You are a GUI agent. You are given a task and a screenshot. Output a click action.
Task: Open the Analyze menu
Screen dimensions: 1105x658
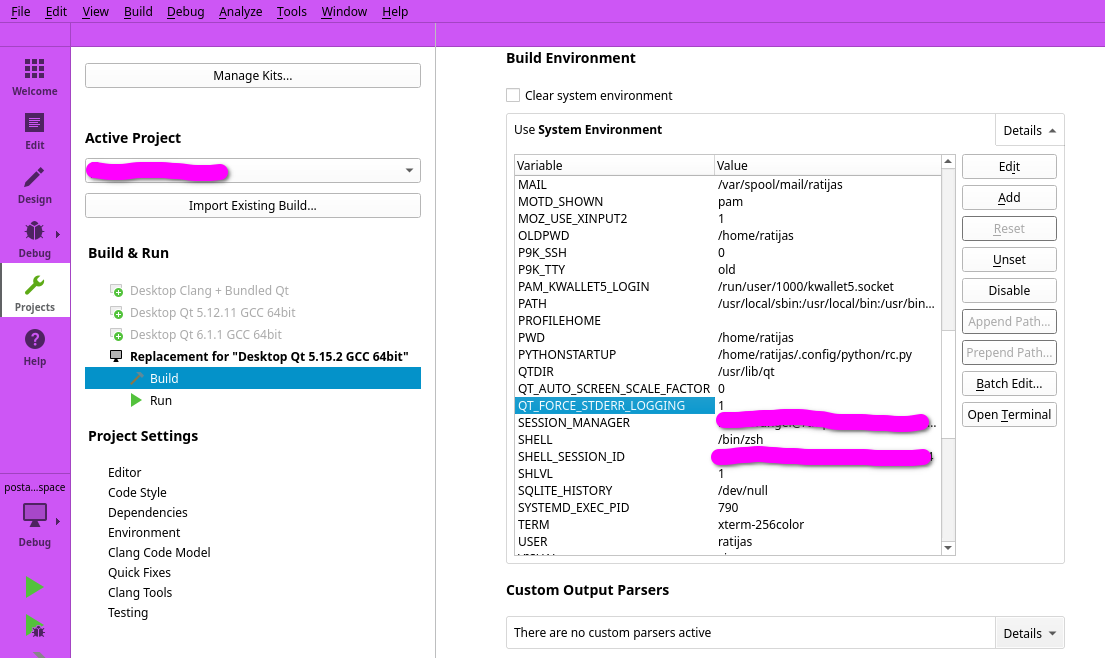tap(240, 11)
